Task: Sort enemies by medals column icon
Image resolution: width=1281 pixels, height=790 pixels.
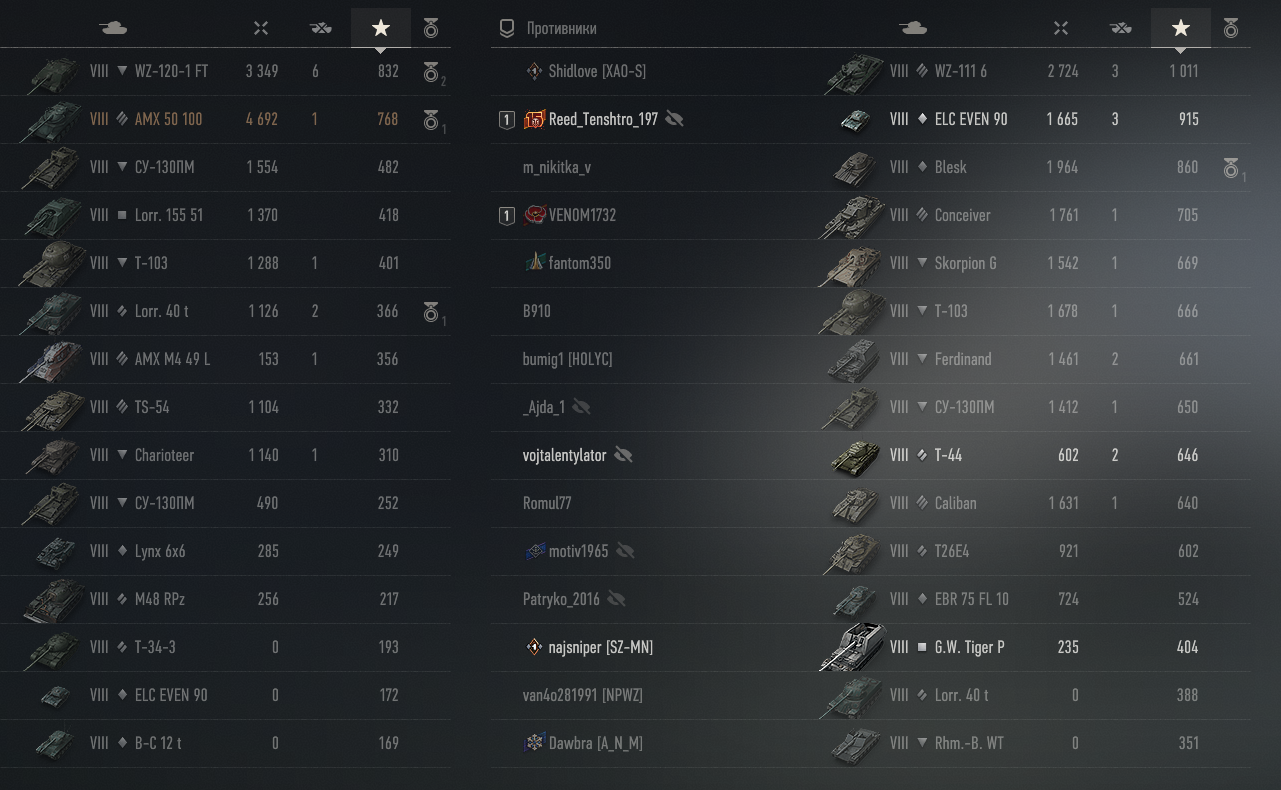Action: tap(1231, 28)
